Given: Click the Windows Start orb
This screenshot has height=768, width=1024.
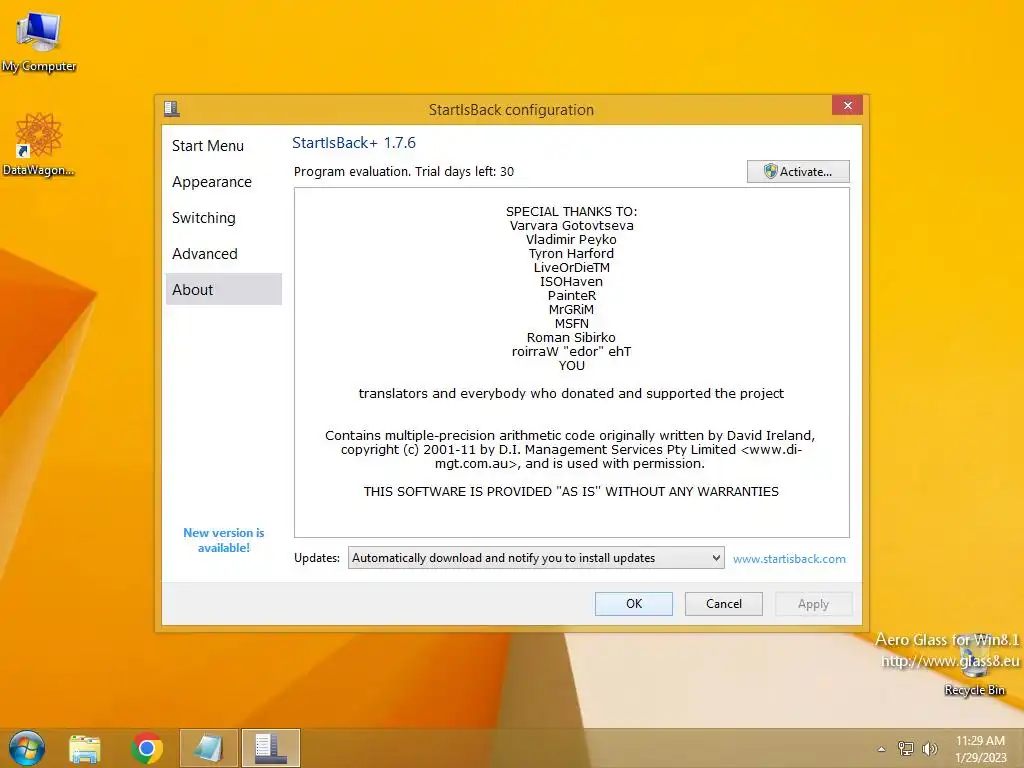Looking at the screenshot, I should [x=27, y=748].
